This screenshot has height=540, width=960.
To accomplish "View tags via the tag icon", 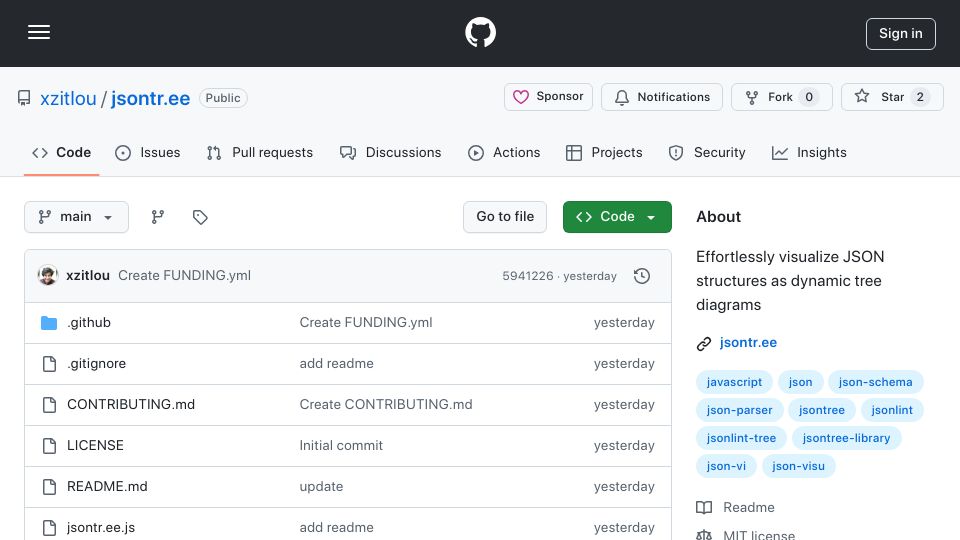I will (x=200, y=217).
